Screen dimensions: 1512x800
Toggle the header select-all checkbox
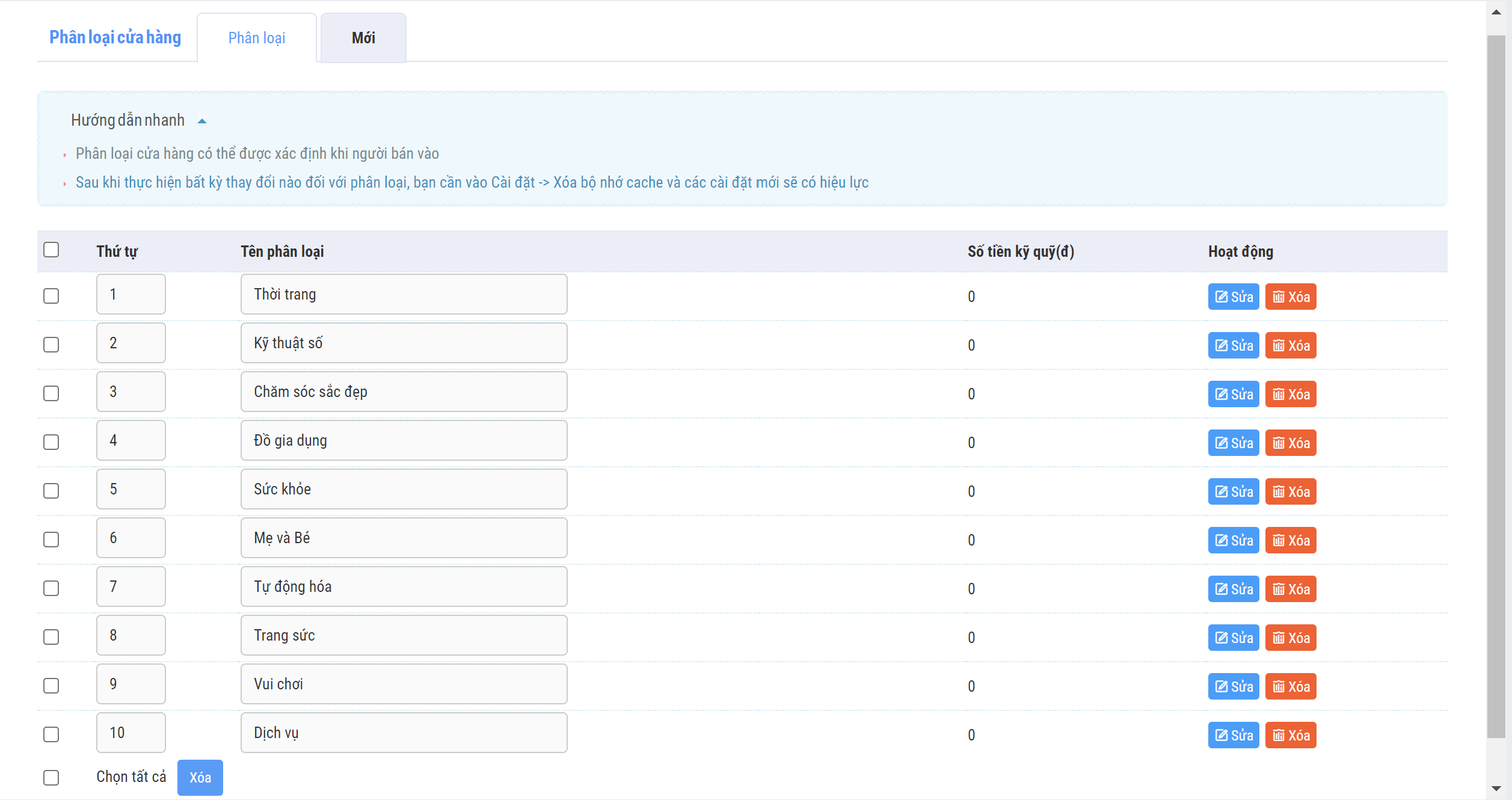point(51,250)
